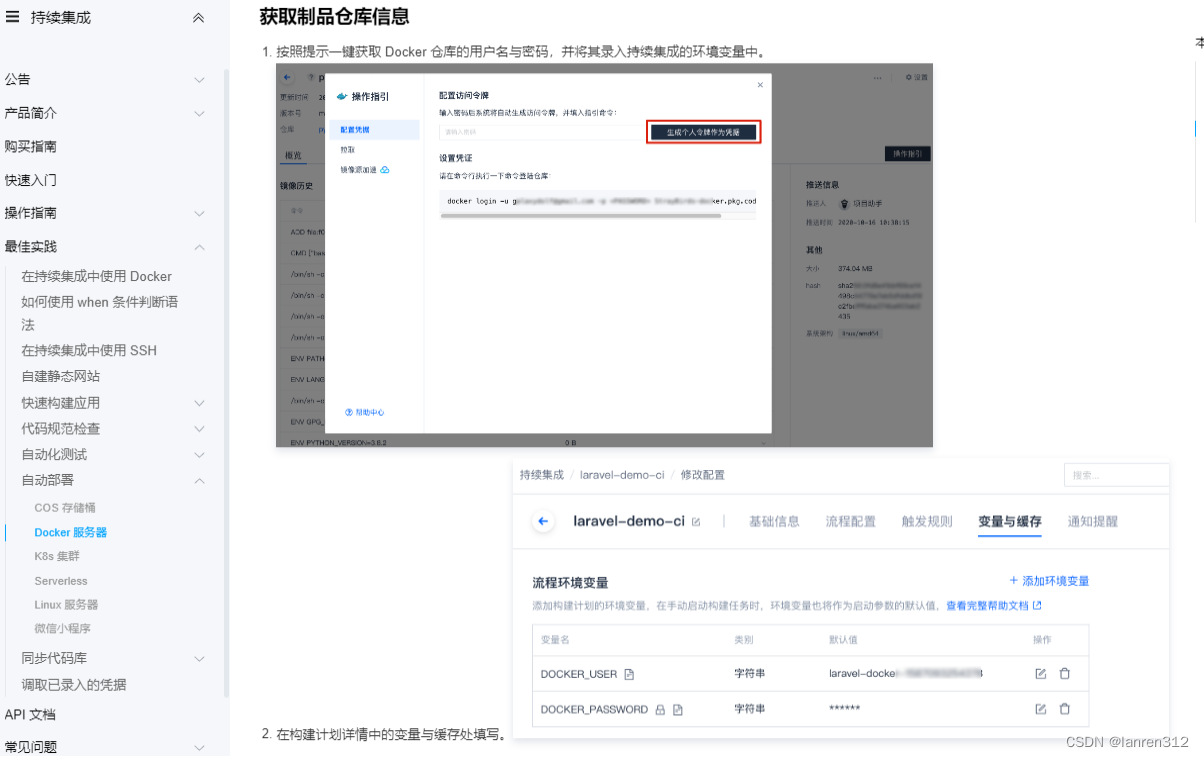The height and width of the screenshot is (757, 1204).
Task: Expand the 操作指南 section chevron
Action: [x=199, y=214]
